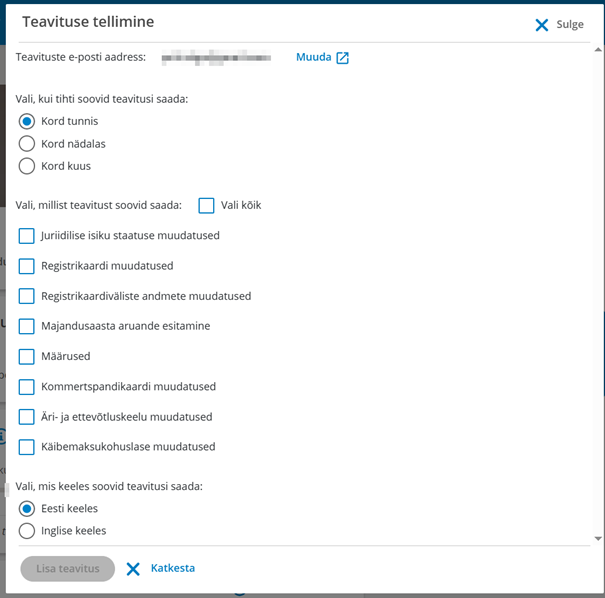Select Inglise keeles language option

tap(27, 531)
